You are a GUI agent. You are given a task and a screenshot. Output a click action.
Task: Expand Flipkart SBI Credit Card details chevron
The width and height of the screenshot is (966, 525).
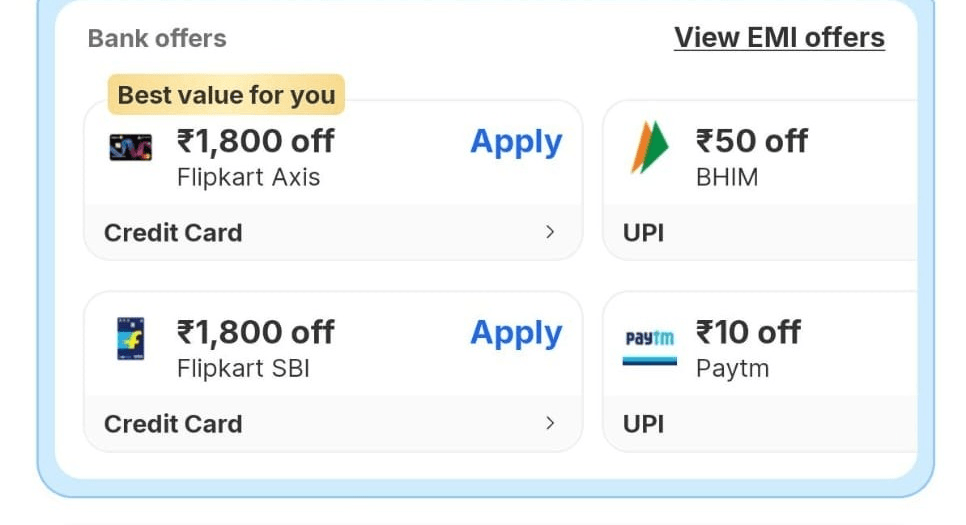point(549,423)
